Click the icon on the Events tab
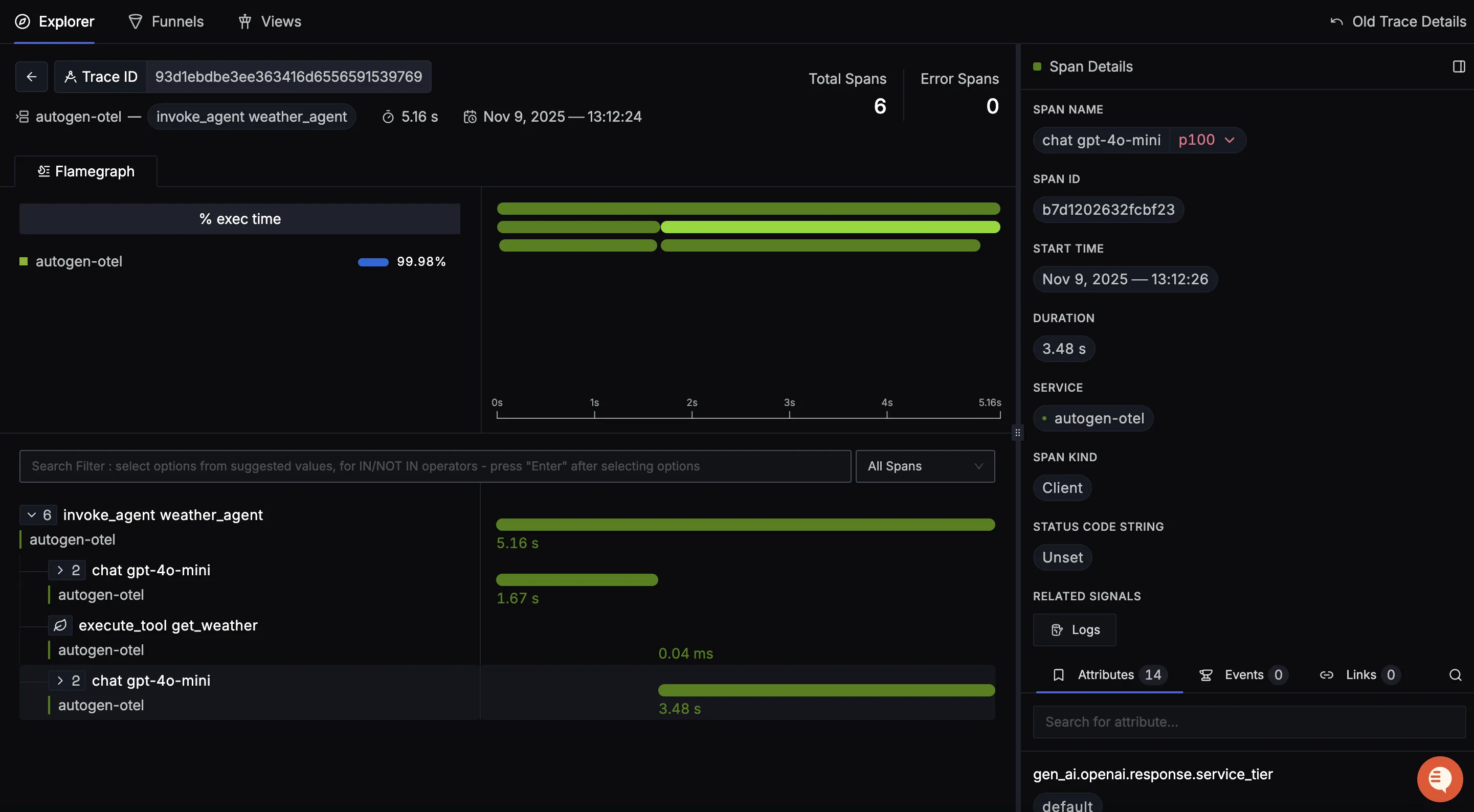Viewport: 1474px width, 812px height. coord(1205,674)
